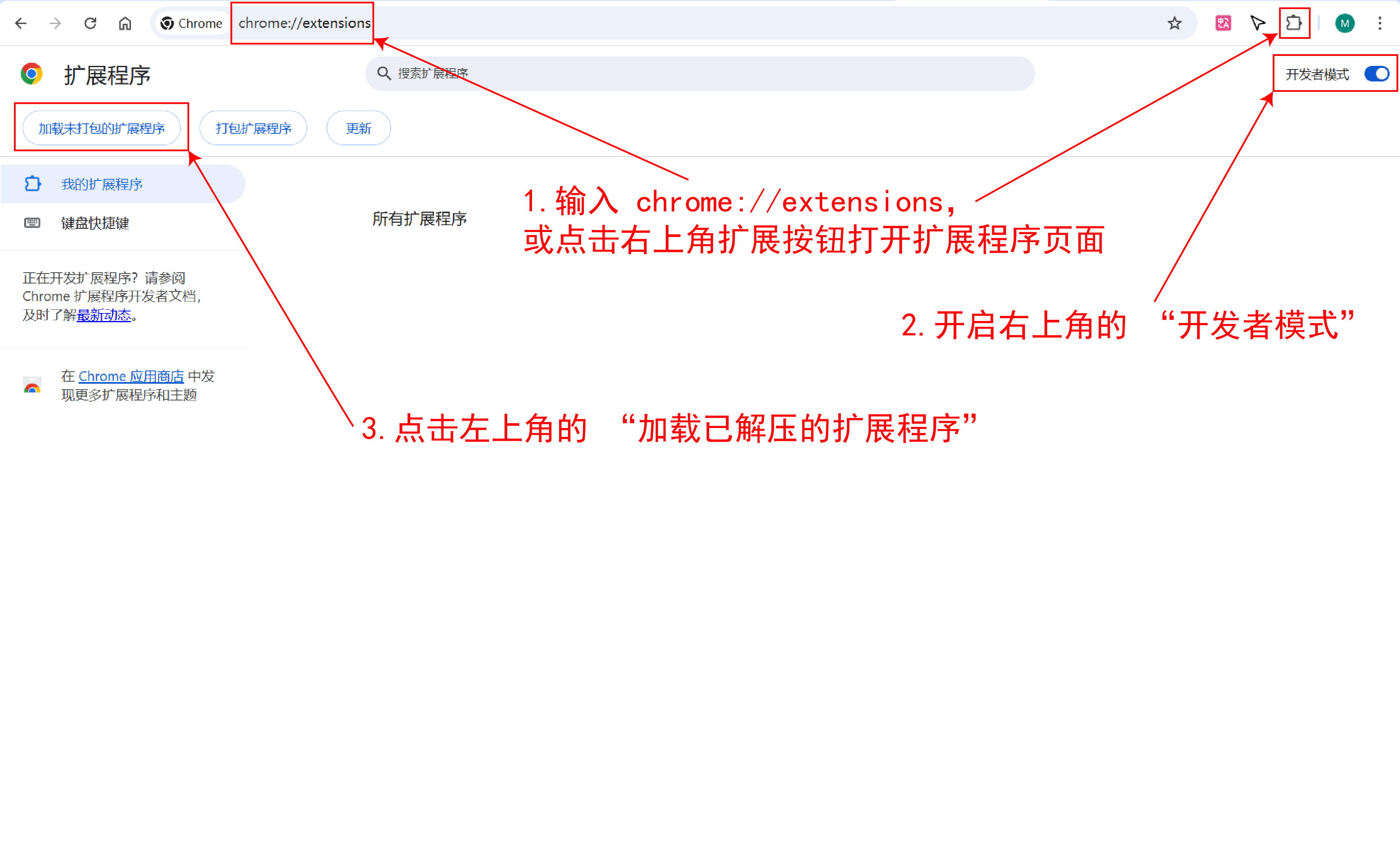Open the extensions puzzle-piece menu
Viewport: 1400px width, 866px height.
tap(1294, 24)
